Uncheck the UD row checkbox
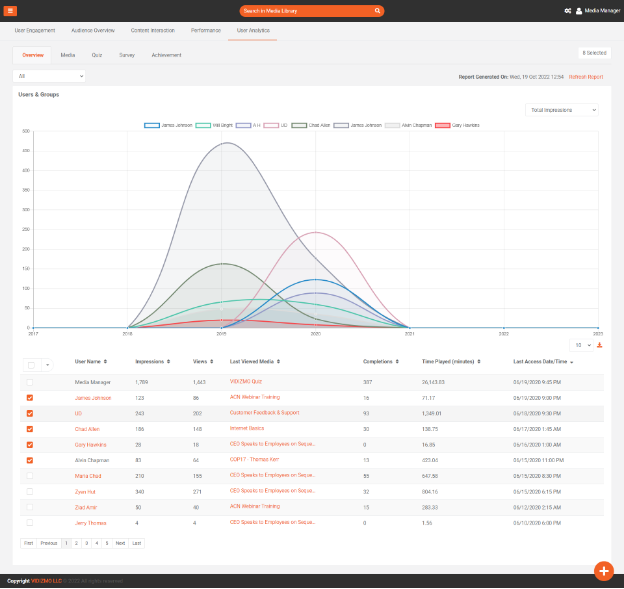Image resolution: width=624 pixels, height=589 pixels. pos(29,413)
